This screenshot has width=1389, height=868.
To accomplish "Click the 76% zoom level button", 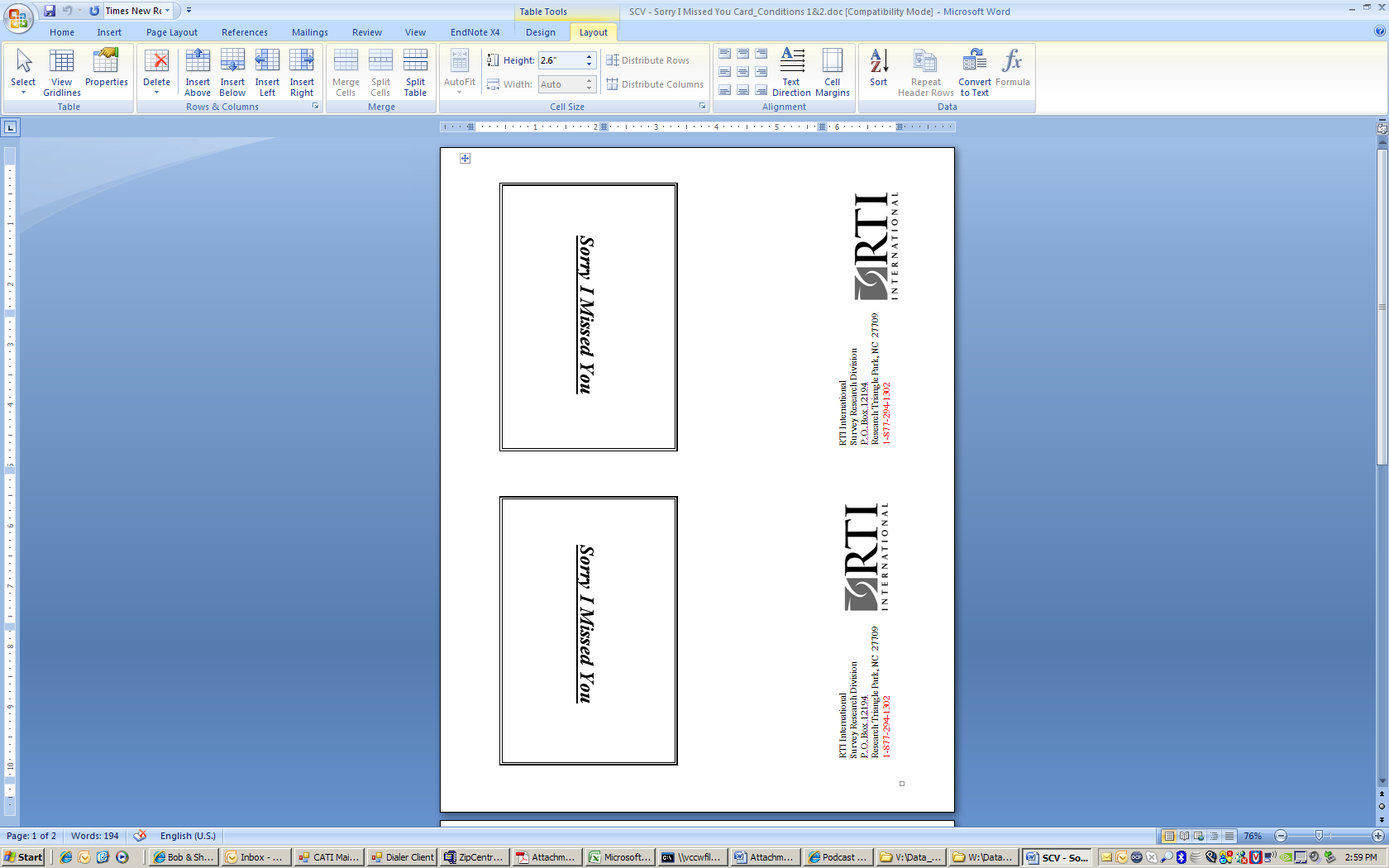I will click(1253, 836).
